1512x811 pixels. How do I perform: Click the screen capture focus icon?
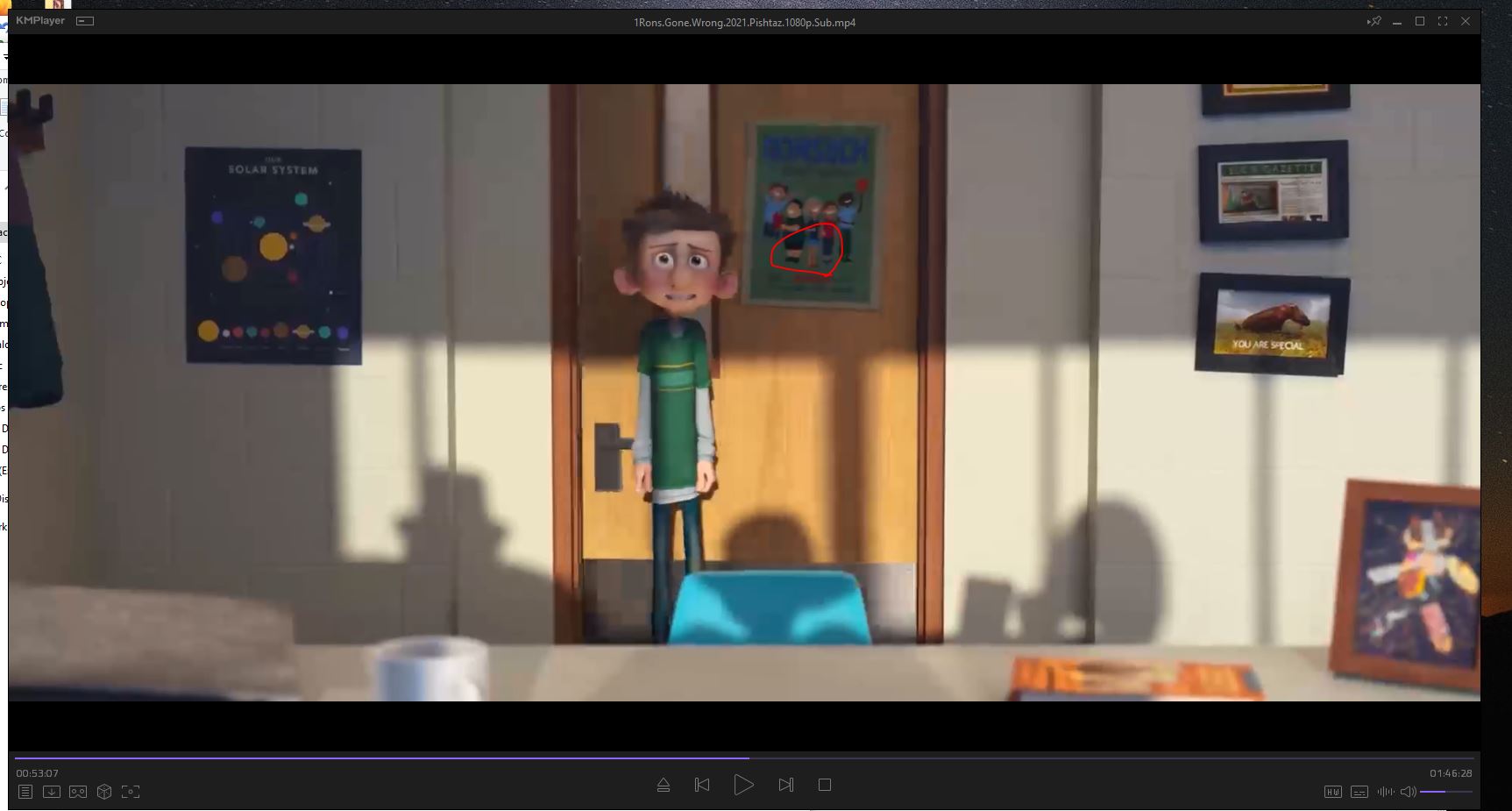[131, 792]
